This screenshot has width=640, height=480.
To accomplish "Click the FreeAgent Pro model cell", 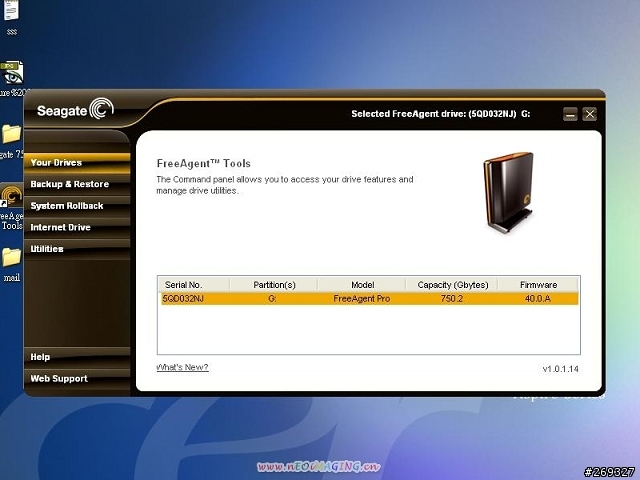I will pos(362,299).
